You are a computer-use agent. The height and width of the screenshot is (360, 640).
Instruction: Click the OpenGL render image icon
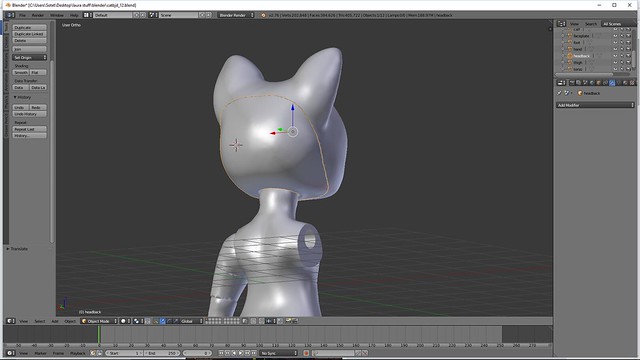coord(289,321)
